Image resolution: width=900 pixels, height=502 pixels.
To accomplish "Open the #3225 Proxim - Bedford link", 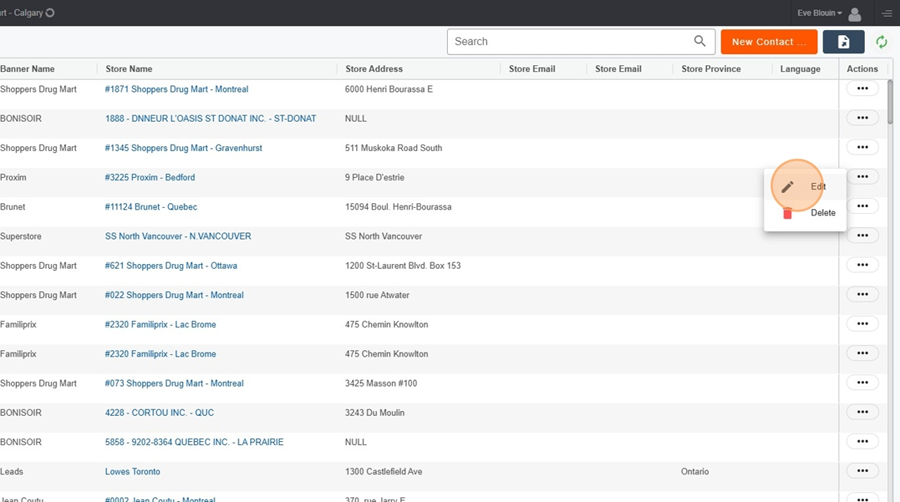I will tap(149, 177).
